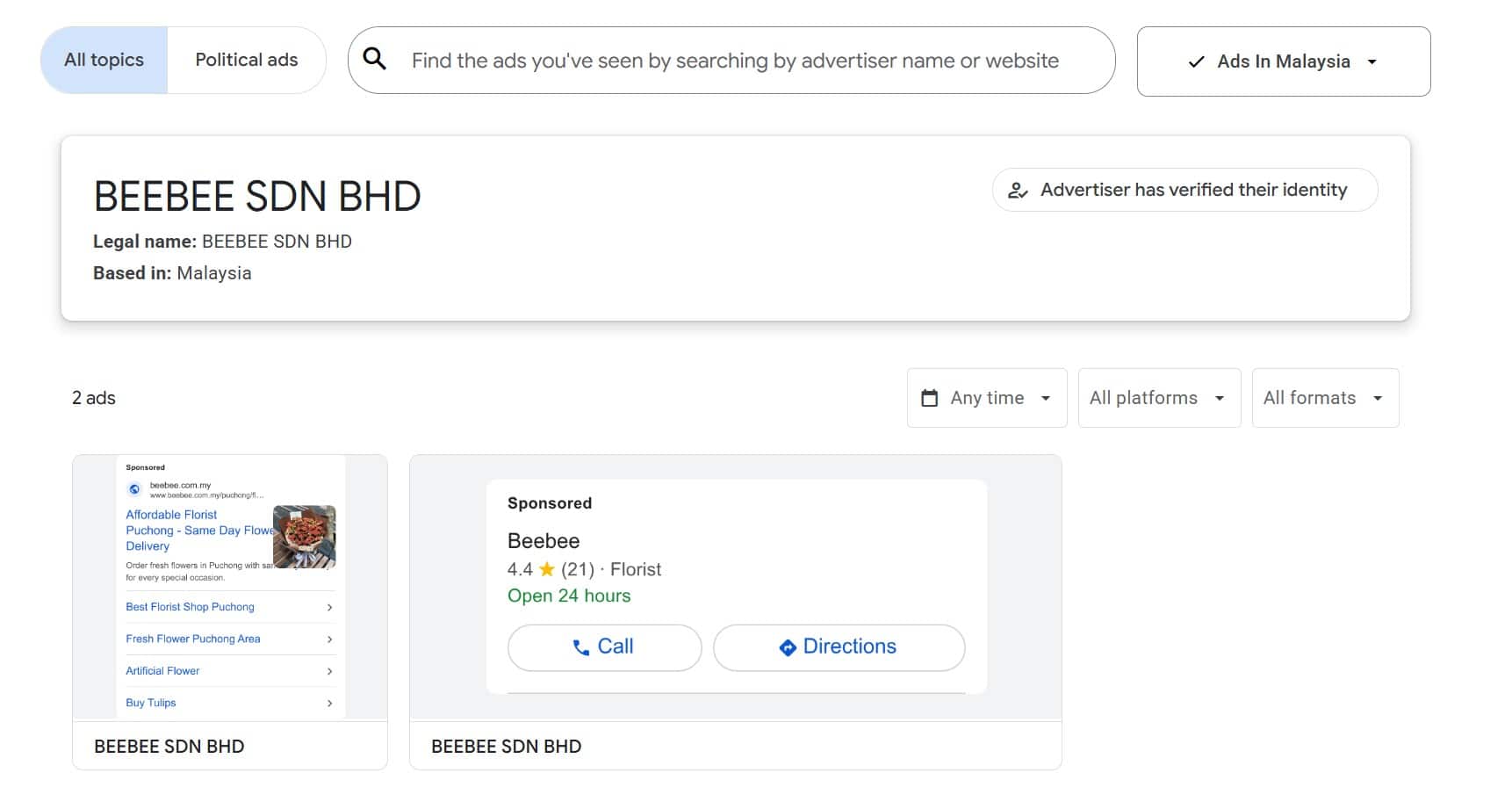Click the checkmark icon beside Ads In Malaysia
Viewport: 1512px width, 809px height.
[x=1194, y=61]
